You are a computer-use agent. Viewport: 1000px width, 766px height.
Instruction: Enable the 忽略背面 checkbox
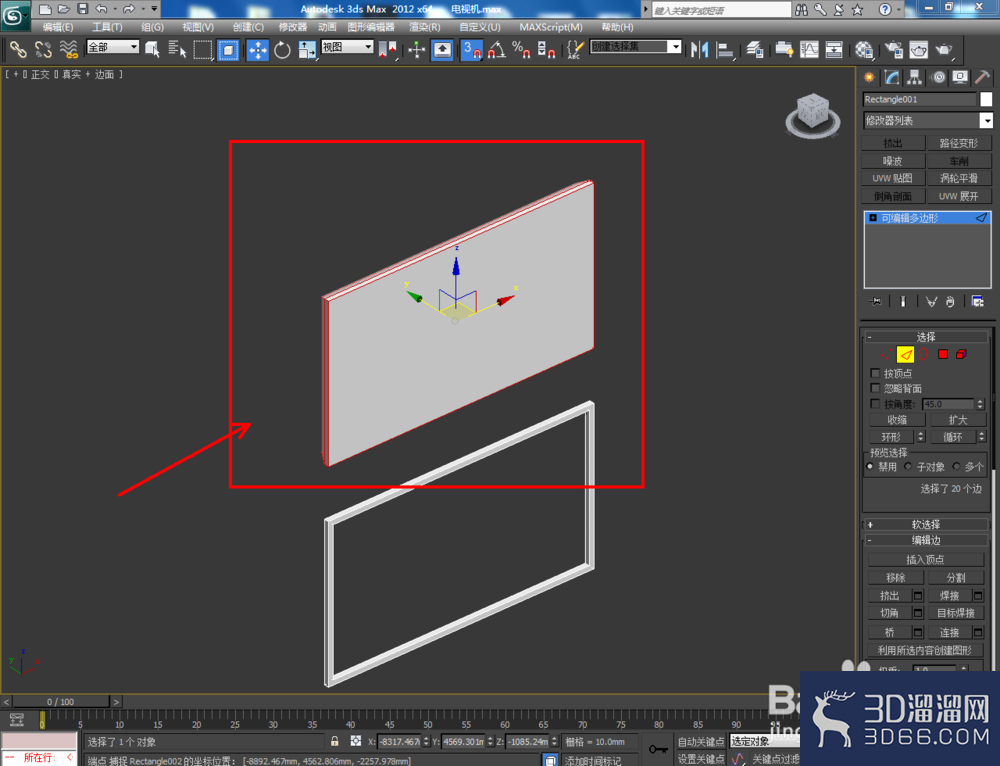875,388
